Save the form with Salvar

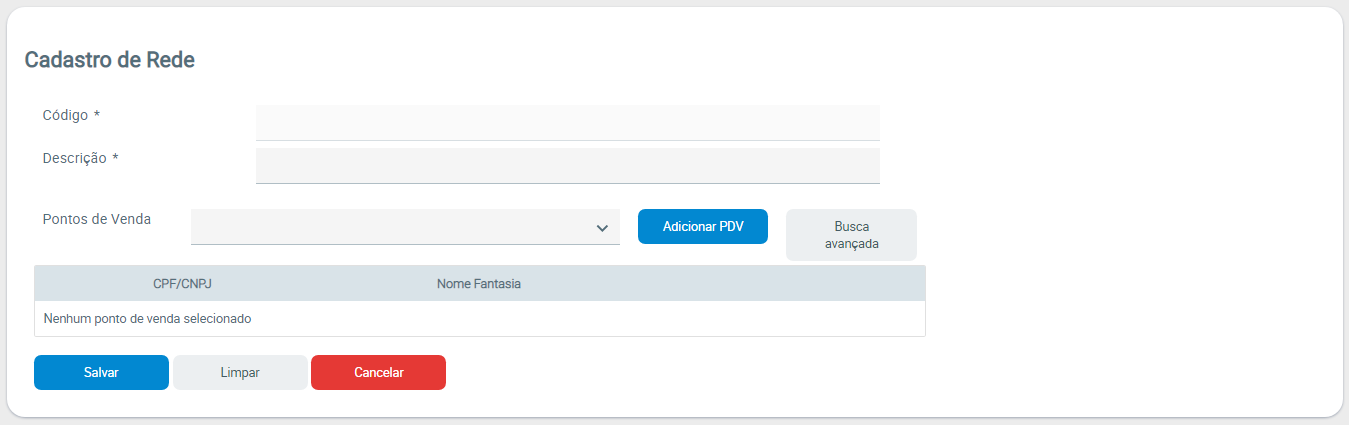pyautogui.click(x=101, y=372)
